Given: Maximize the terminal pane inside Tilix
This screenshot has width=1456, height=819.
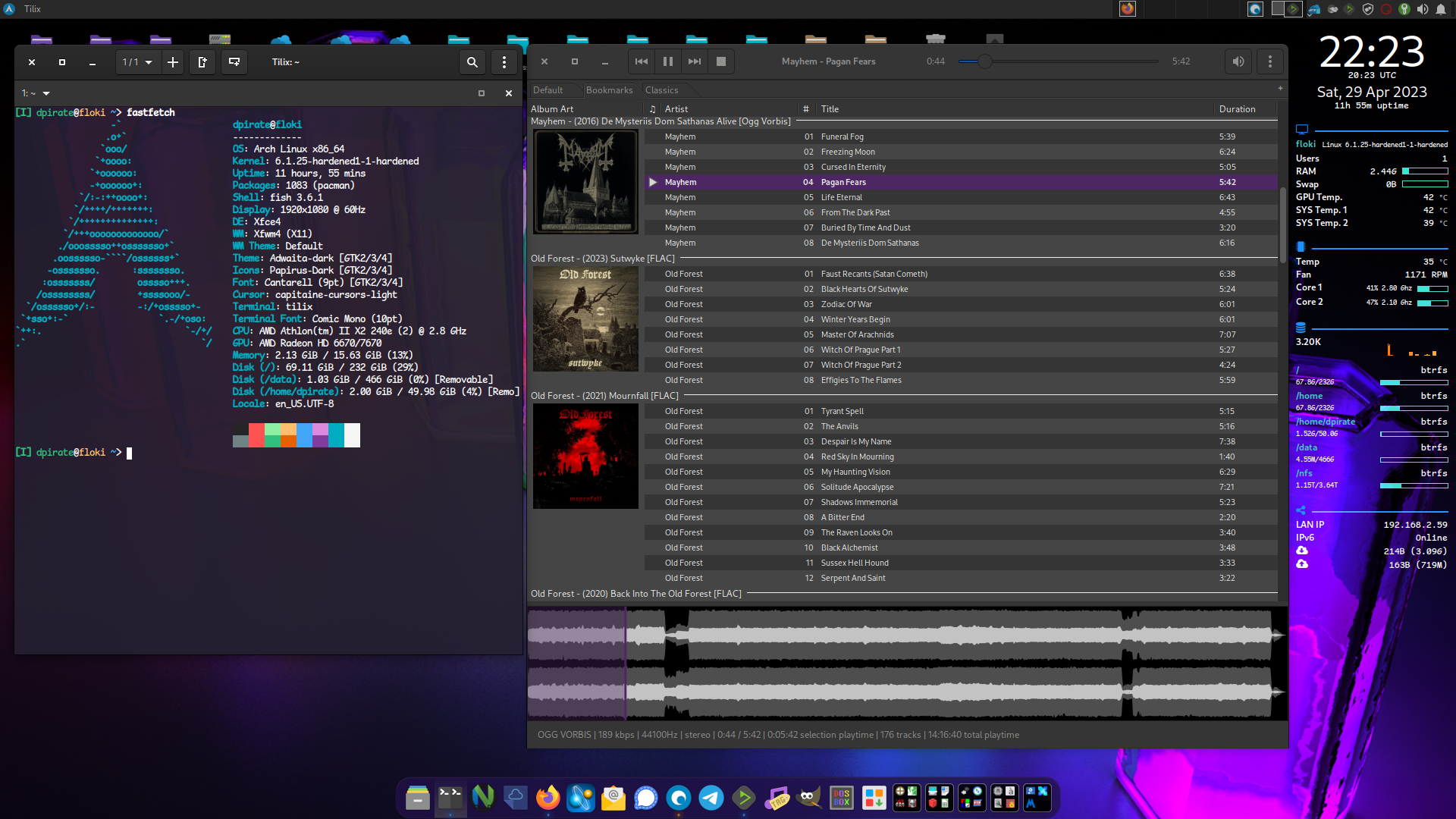Looking at the screenshot, I should [481, 93].
